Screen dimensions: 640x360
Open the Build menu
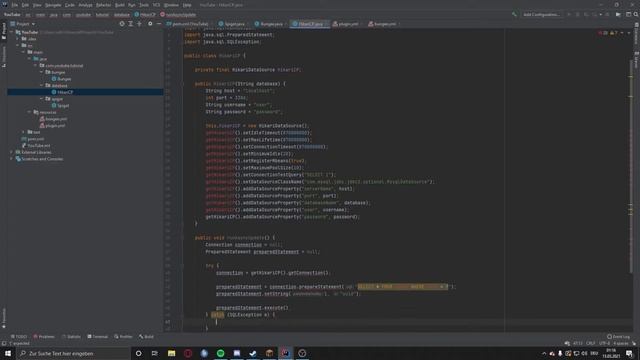(120, 5)
